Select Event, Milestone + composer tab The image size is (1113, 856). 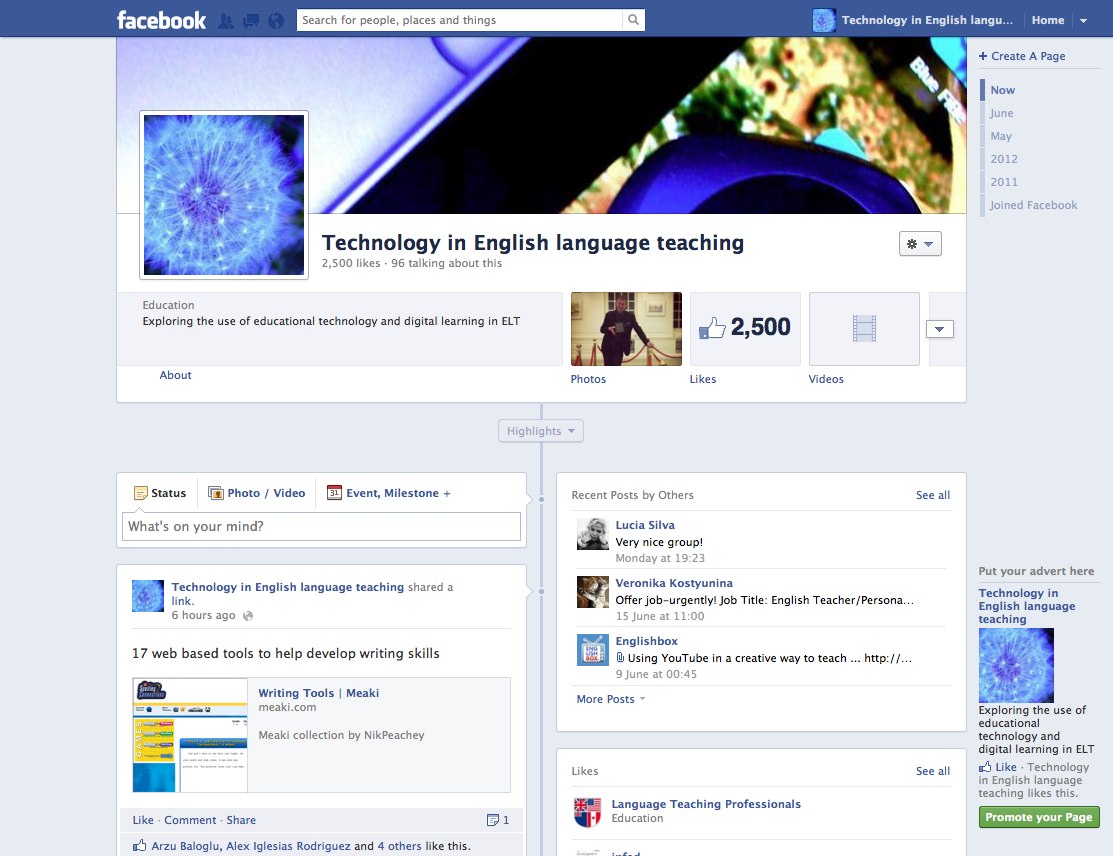click(388, 493)
